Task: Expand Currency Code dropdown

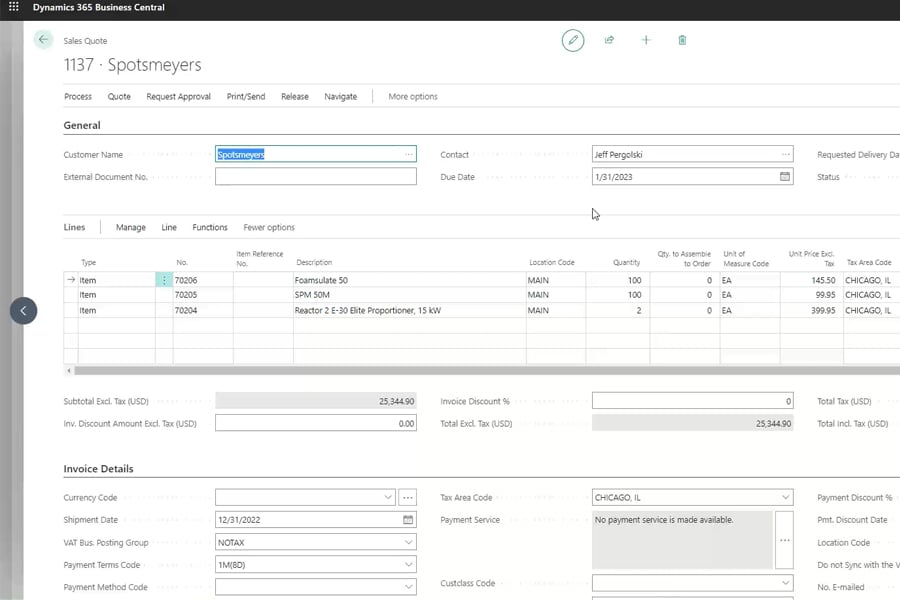Action: (x=388, y=497)
